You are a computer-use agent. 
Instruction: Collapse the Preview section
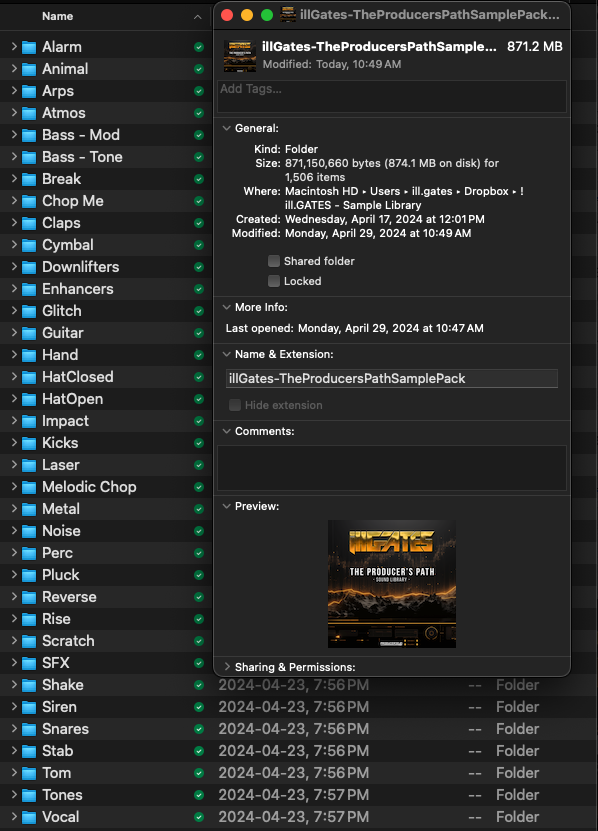[x=226, y=506]
